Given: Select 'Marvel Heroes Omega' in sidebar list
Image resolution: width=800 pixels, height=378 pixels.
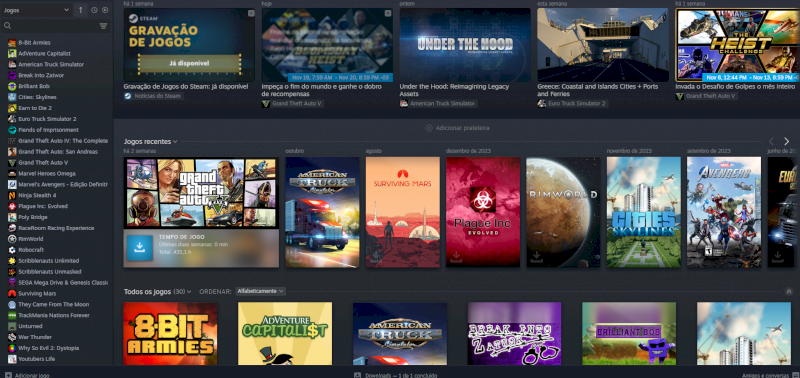Looking at the screenshot, I should 47,173.
